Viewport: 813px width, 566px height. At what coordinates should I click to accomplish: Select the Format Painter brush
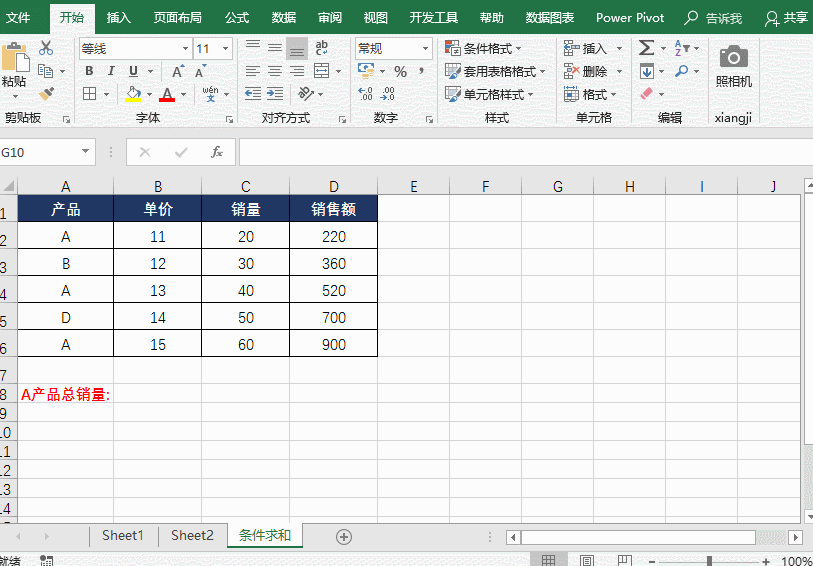click(46, 94)
